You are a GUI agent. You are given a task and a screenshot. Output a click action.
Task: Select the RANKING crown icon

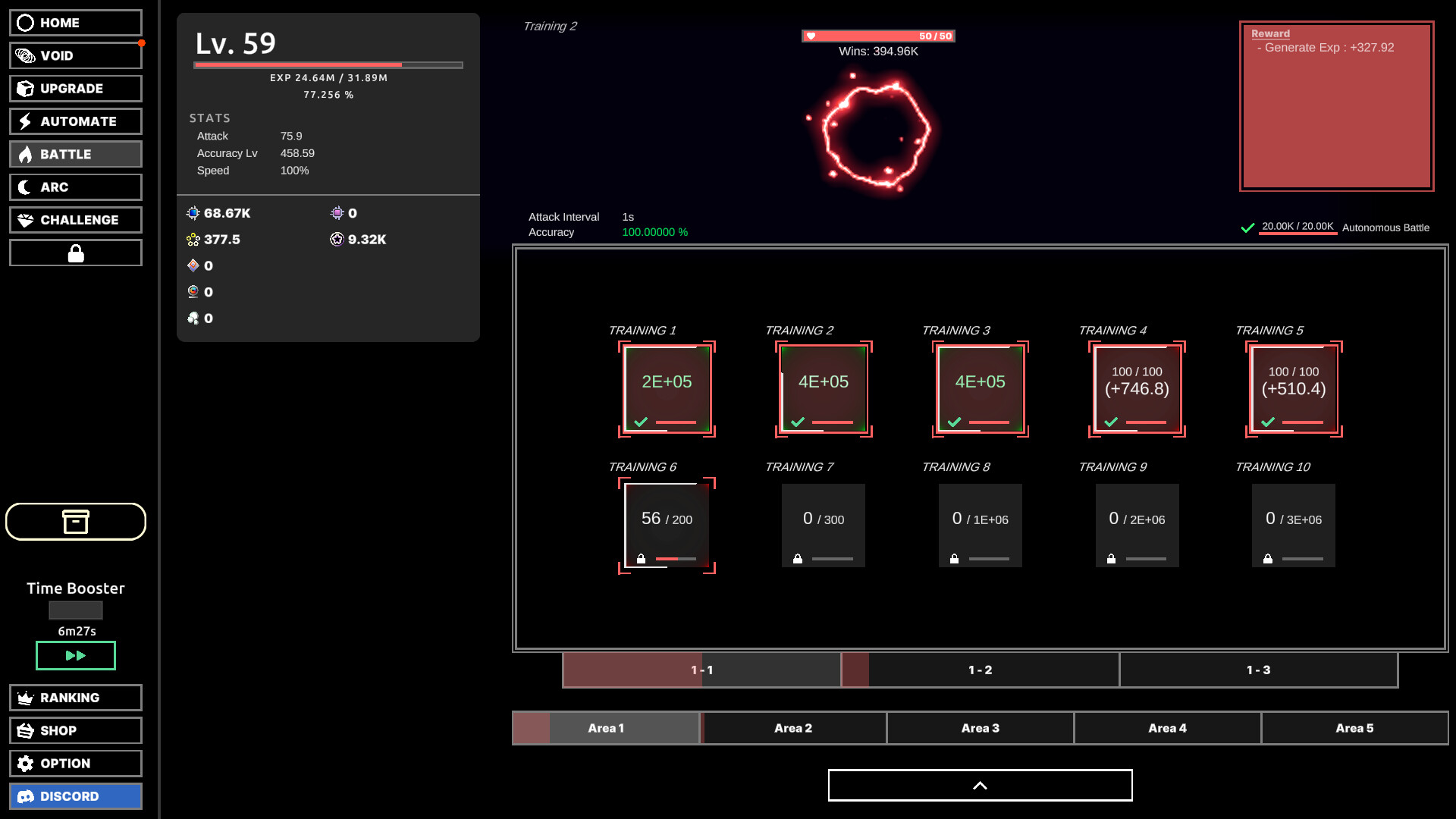pos(25,697)
